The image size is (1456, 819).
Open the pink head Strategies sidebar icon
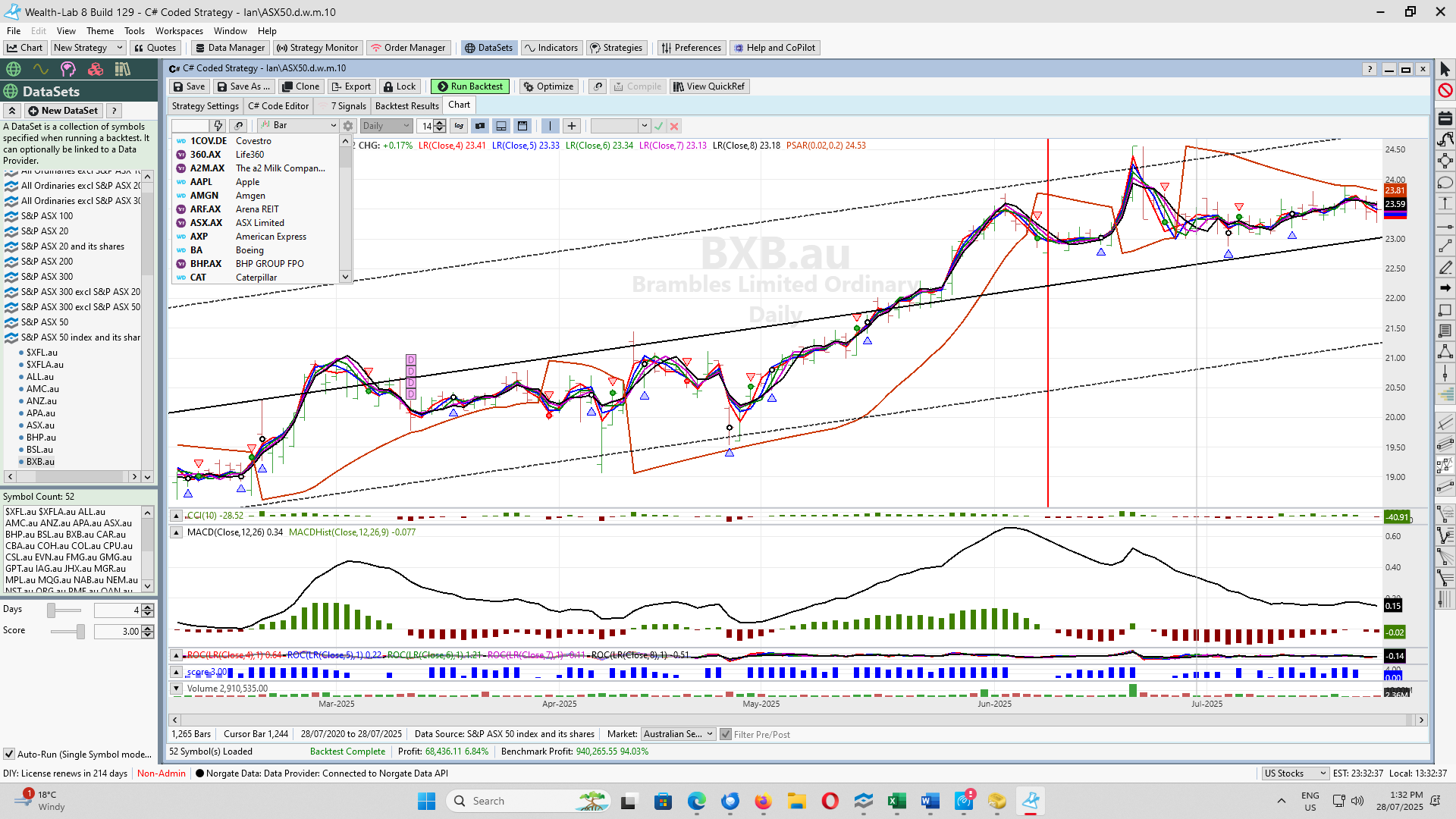pos(68,69)
